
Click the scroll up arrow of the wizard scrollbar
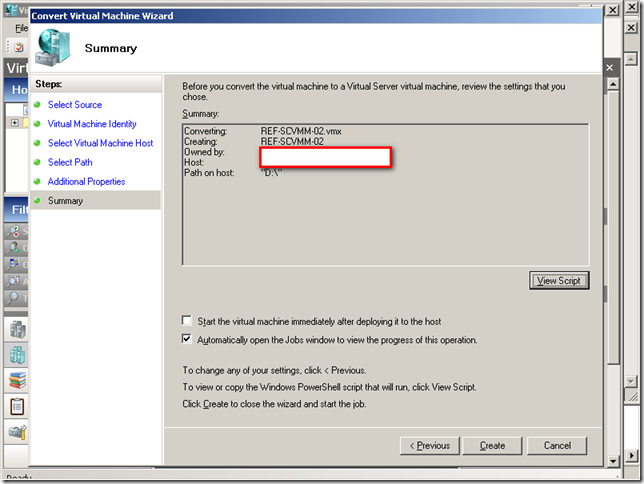[x=613, y=84]
